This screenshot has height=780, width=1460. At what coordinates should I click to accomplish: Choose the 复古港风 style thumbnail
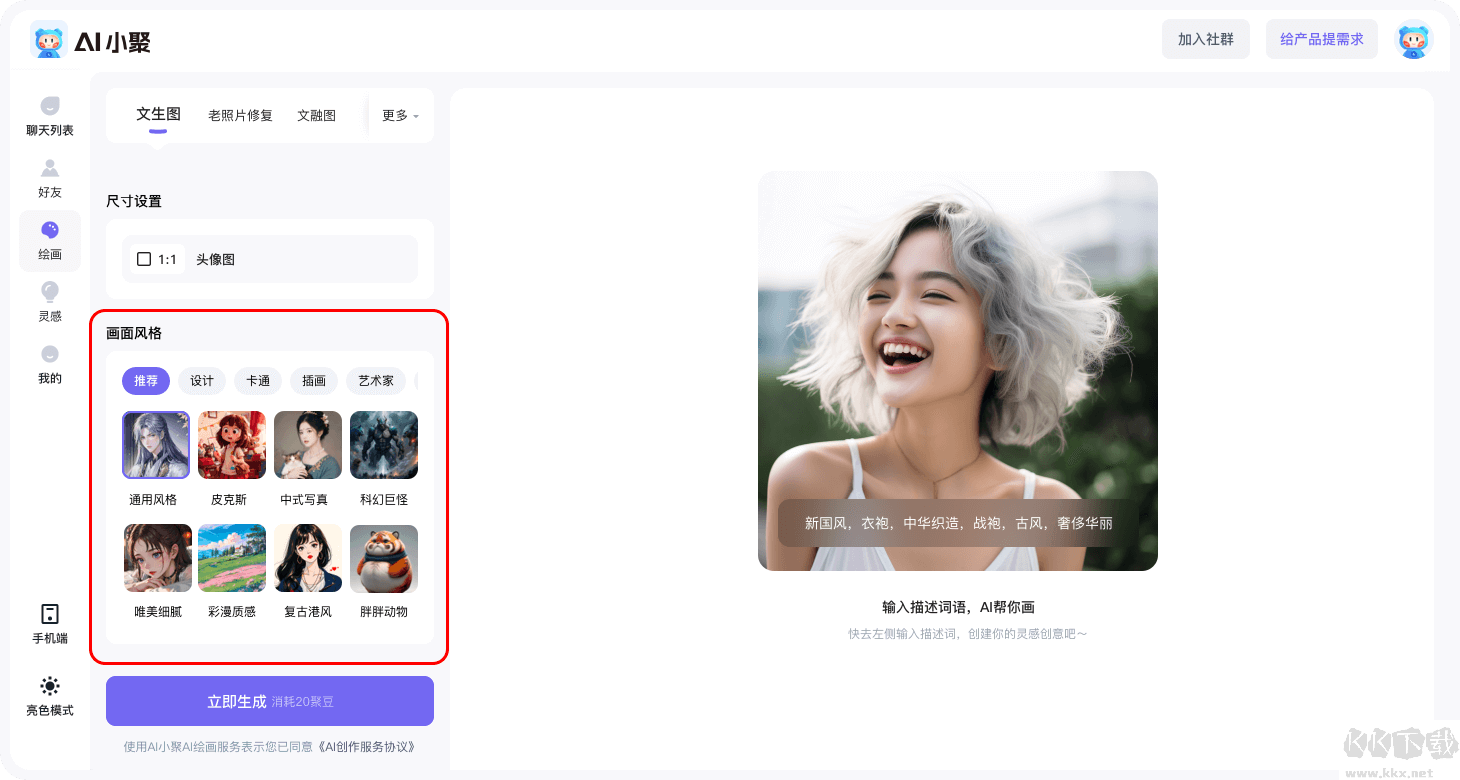[307, 558]
